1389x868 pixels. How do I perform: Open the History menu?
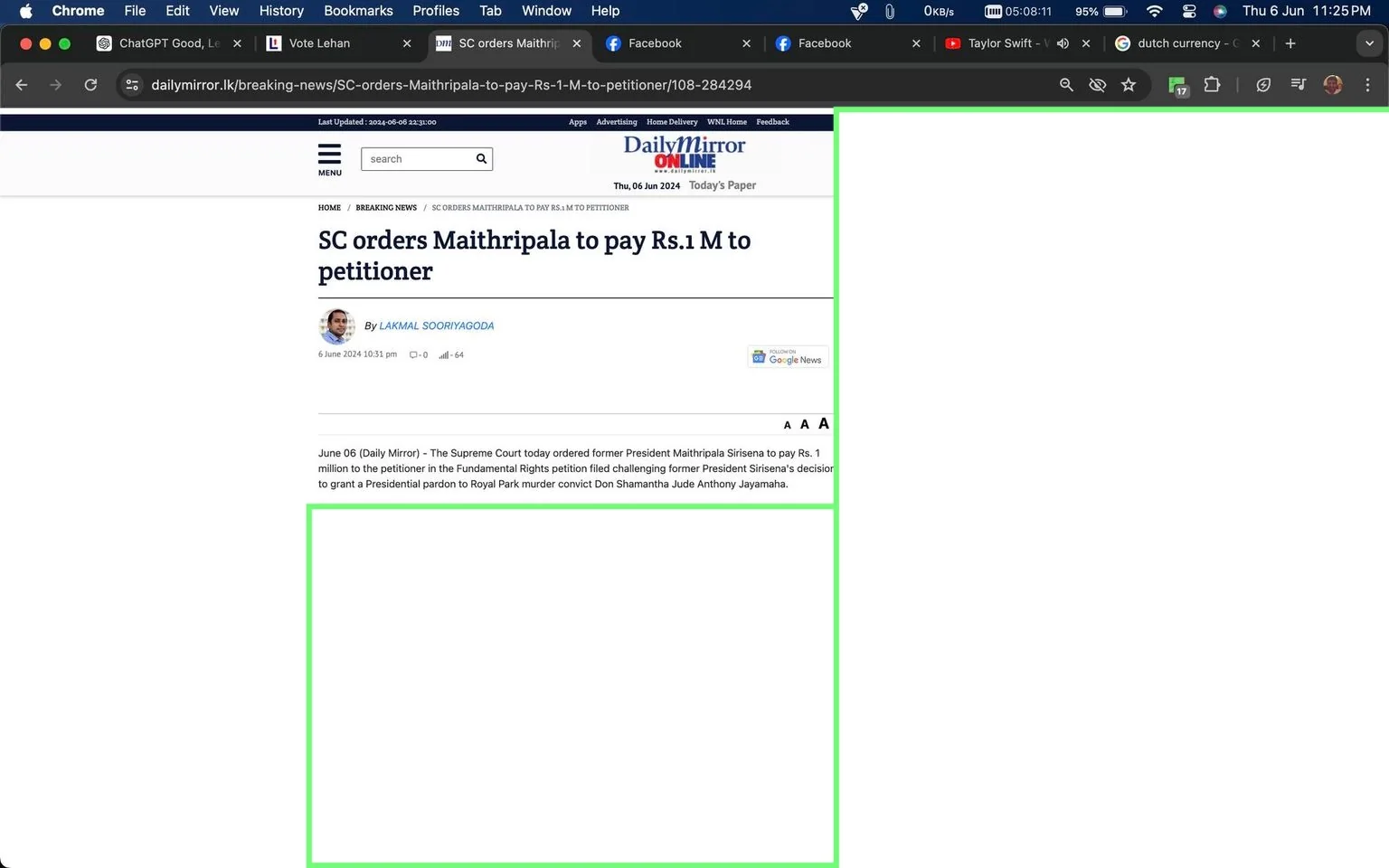coord(281,11)
